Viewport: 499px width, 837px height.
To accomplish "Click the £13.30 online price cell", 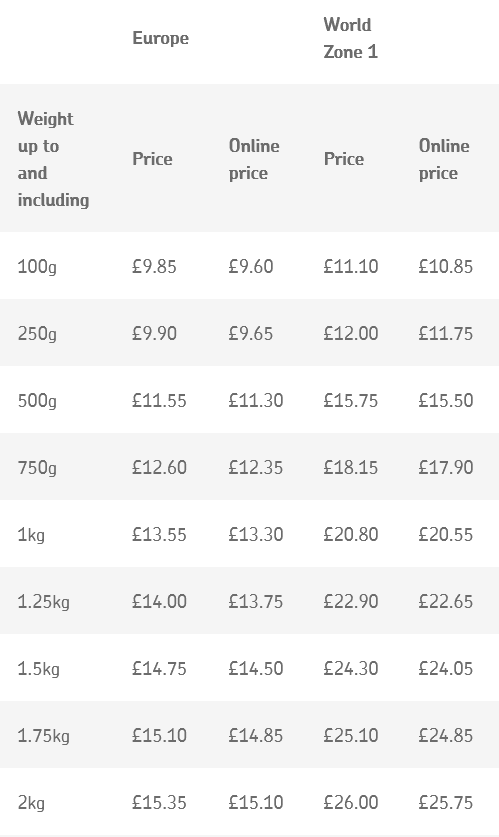I will tap(256, 535).
